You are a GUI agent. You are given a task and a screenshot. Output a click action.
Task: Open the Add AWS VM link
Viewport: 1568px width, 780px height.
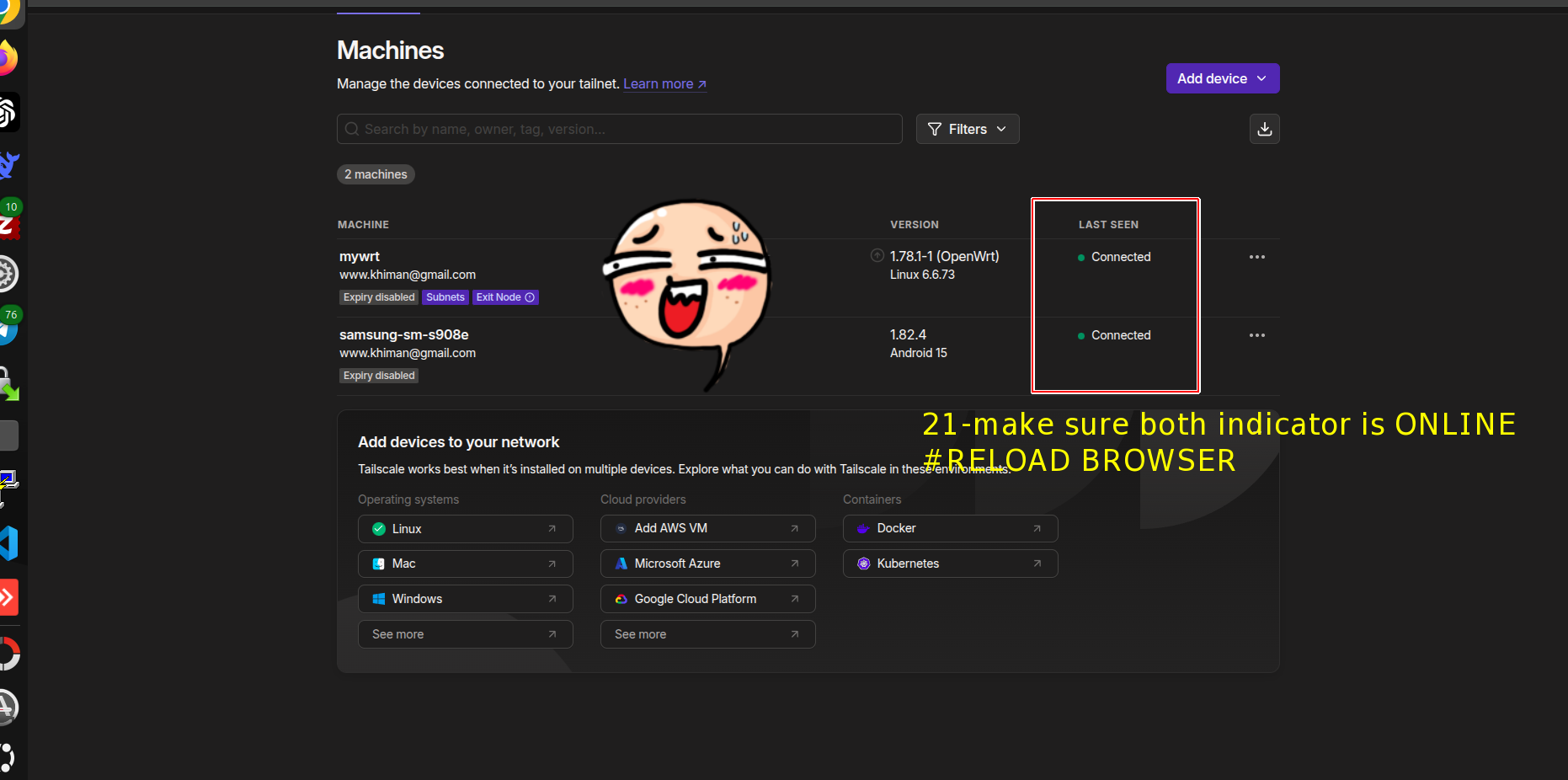pos(708,528)
